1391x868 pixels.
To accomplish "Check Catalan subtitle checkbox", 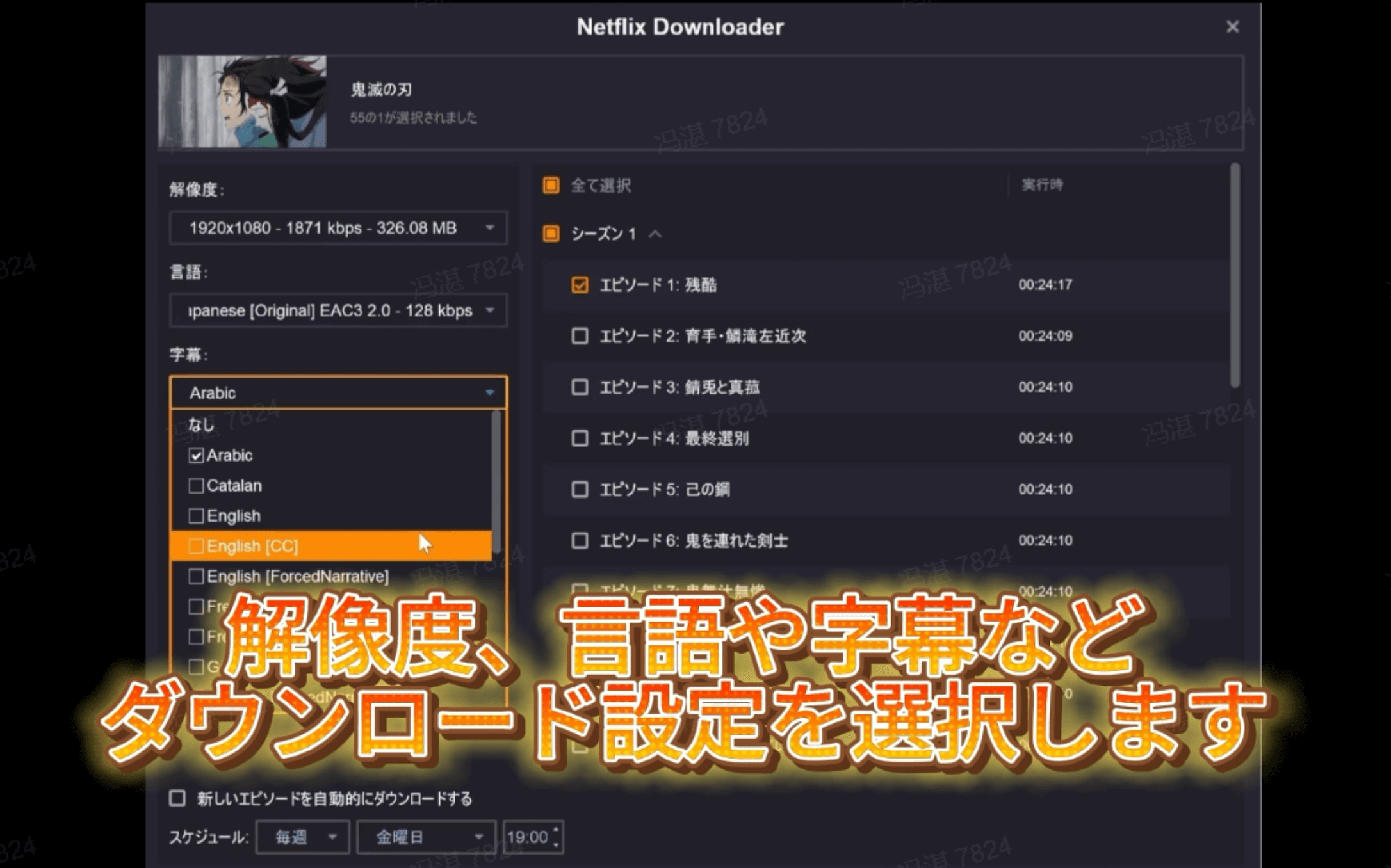I will click(x=196, y=486).
